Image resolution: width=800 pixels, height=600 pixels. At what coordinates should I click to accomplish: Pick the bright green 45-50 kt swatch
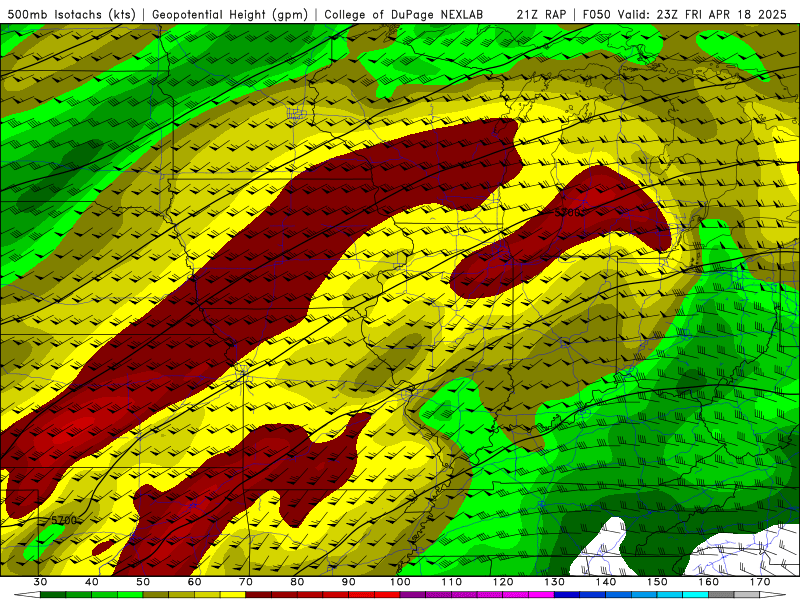click(130, 595)
